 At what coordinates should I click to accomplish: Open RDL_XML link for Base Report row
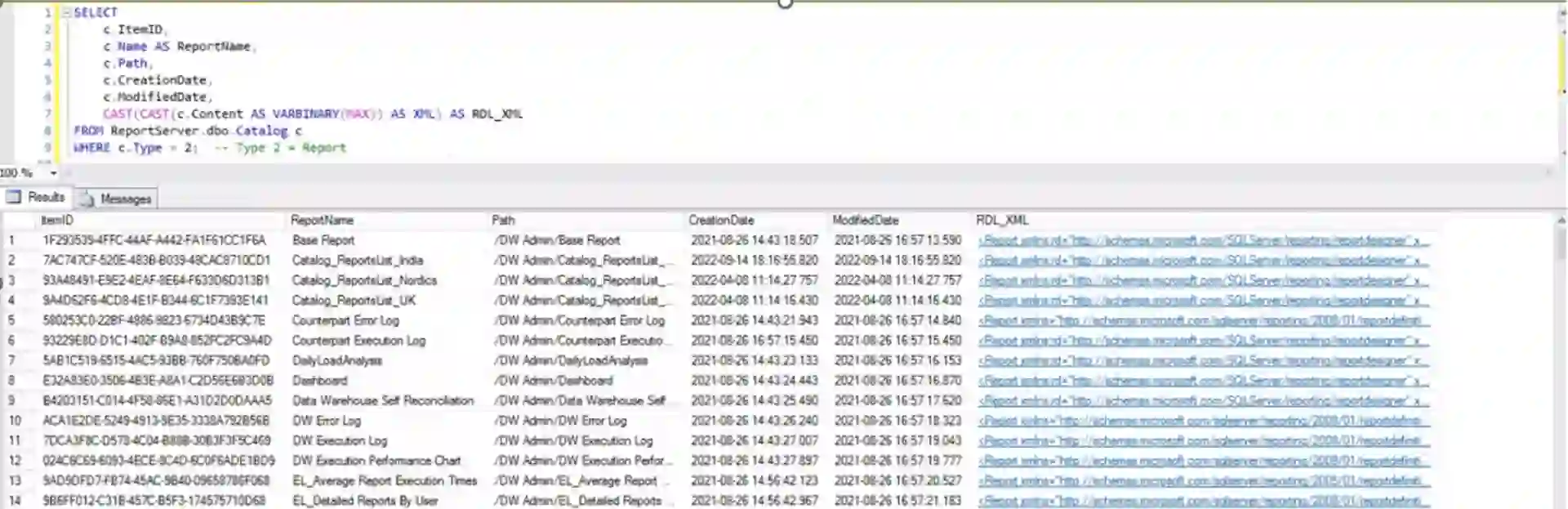coord(1203,241)
